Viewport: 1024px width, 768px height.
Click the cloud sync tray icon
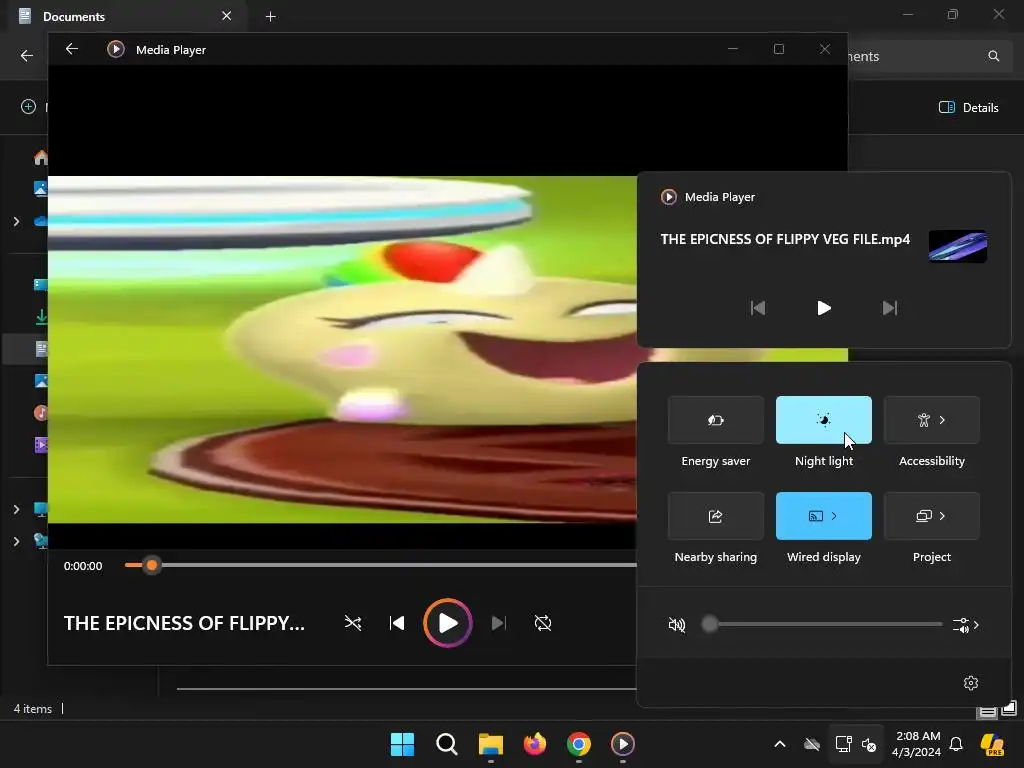click(x=812, y=744)
